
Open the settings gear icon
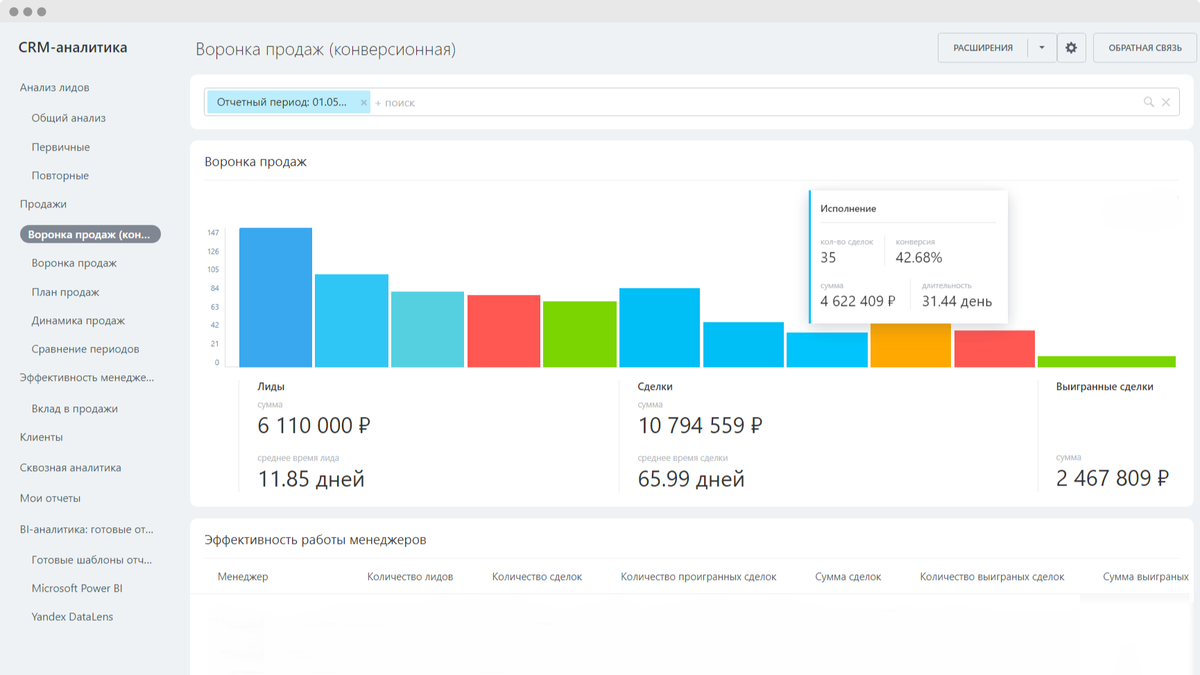(1071, 48)
